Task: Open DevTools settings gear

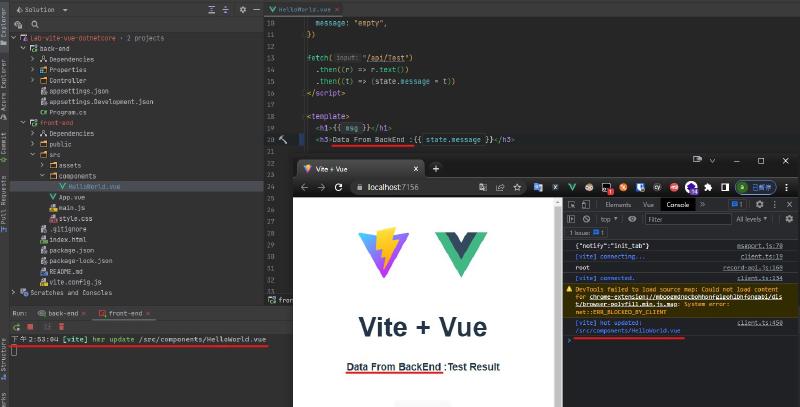Action: (761, 204)
